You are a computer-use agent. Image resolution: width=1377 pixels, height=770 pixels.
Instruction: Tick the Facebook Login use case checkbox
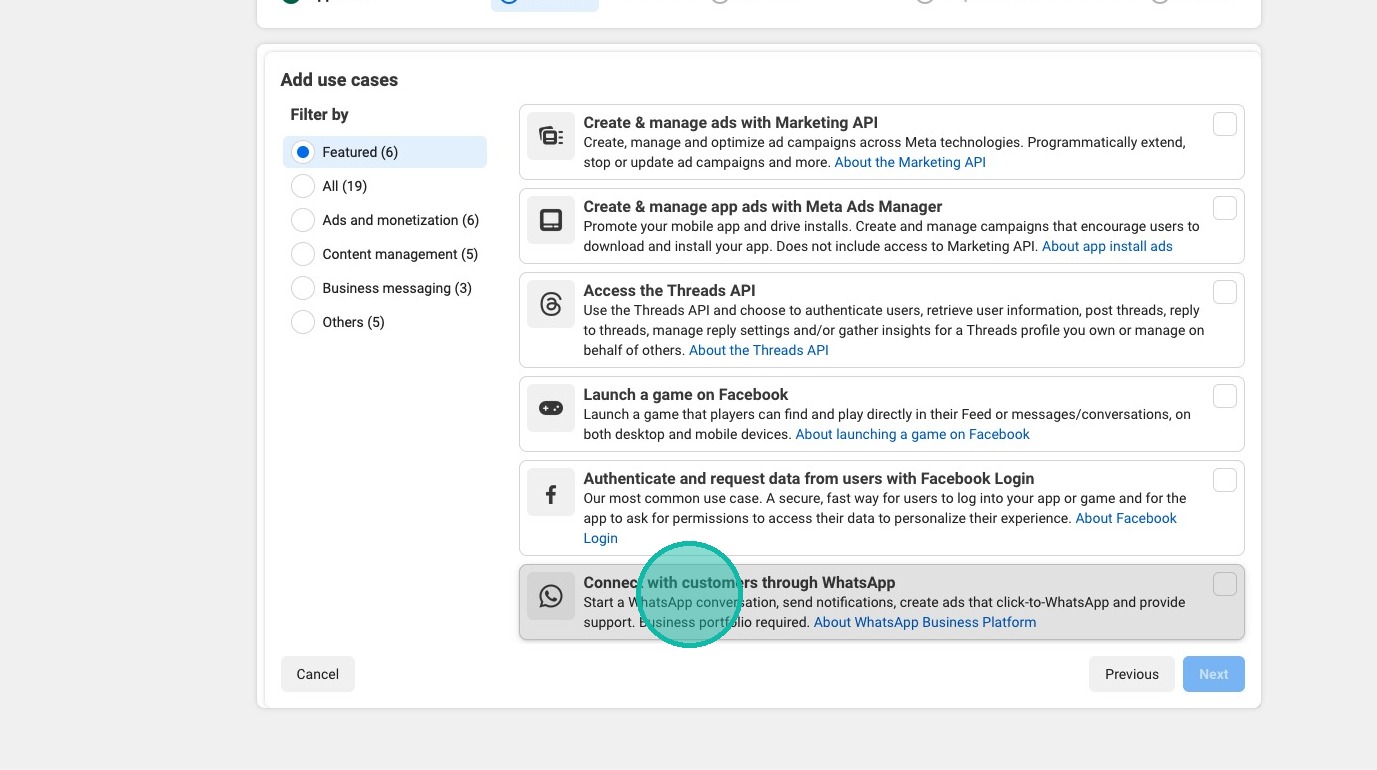point(1224,480)
